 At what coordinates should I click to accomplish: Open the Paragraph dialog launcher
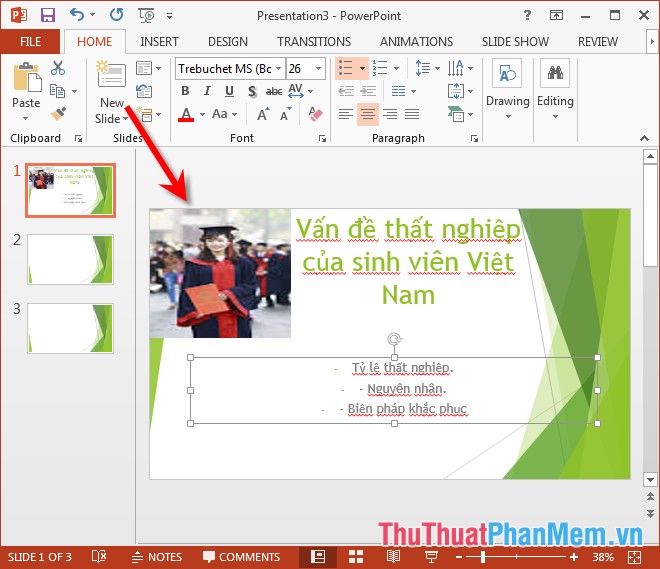[474, 138]
